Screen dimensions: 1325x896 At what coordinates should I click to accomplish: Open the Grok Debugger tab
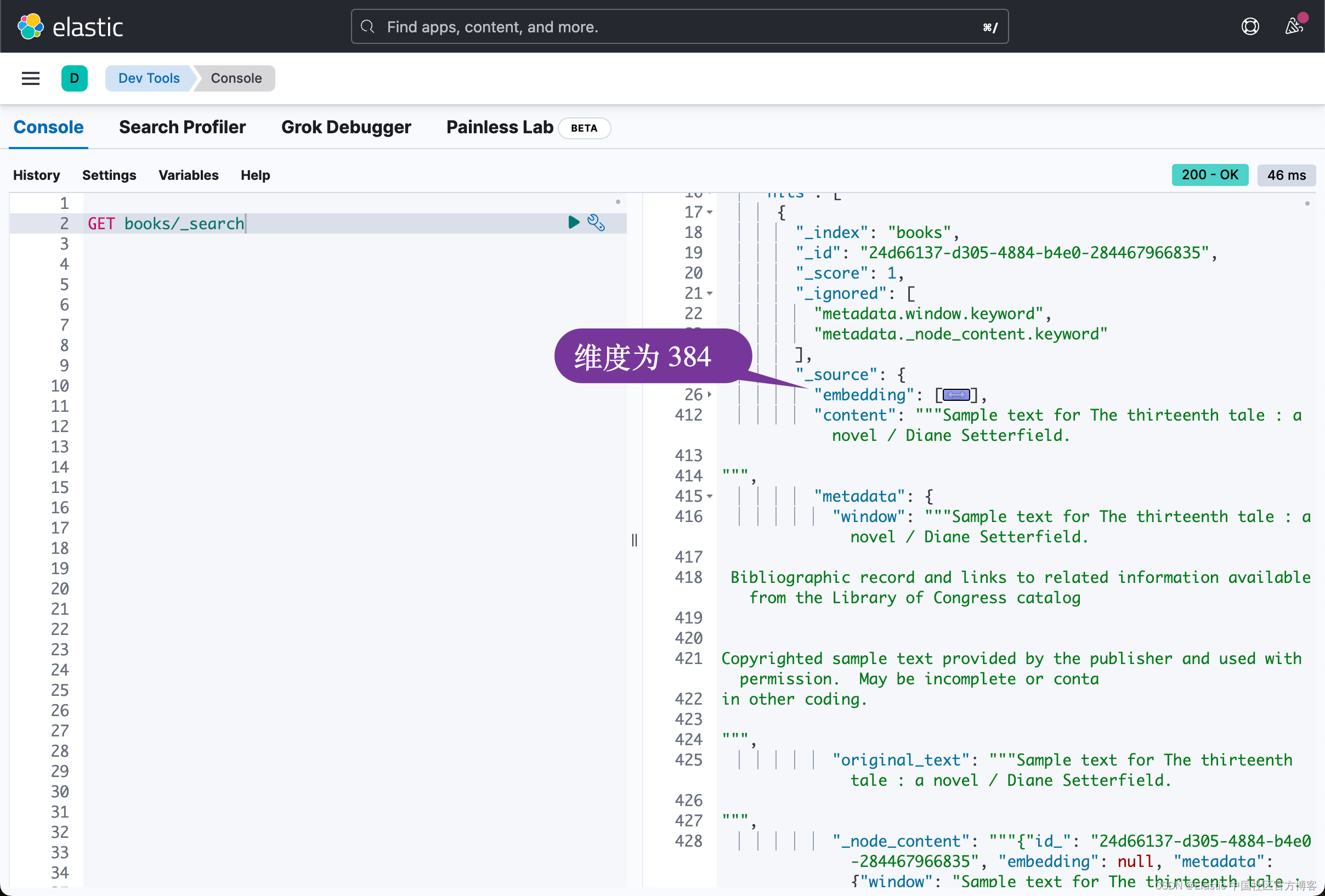[x=346, y=127]
